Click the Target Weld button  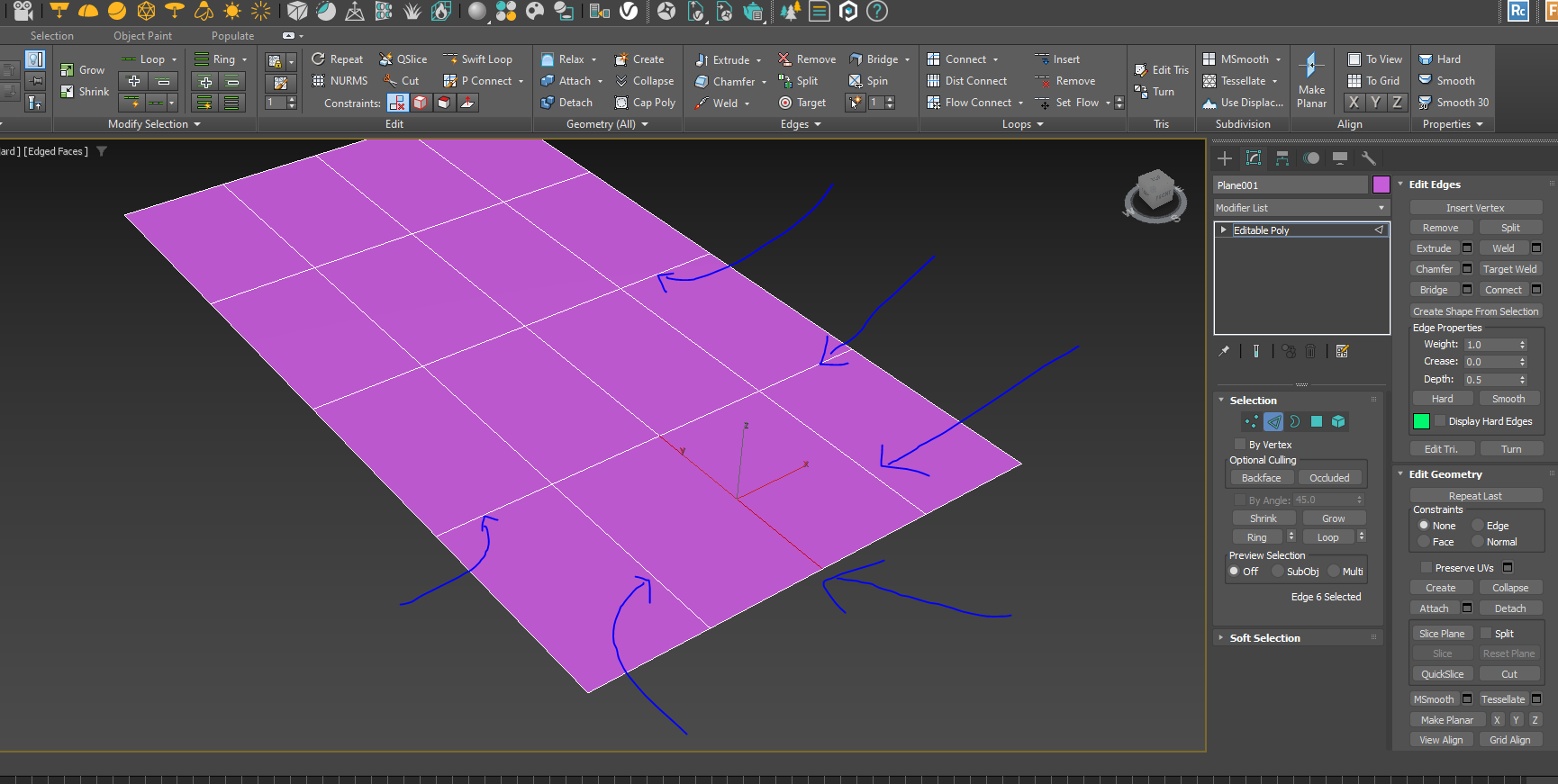click(x=1510, y=269)
